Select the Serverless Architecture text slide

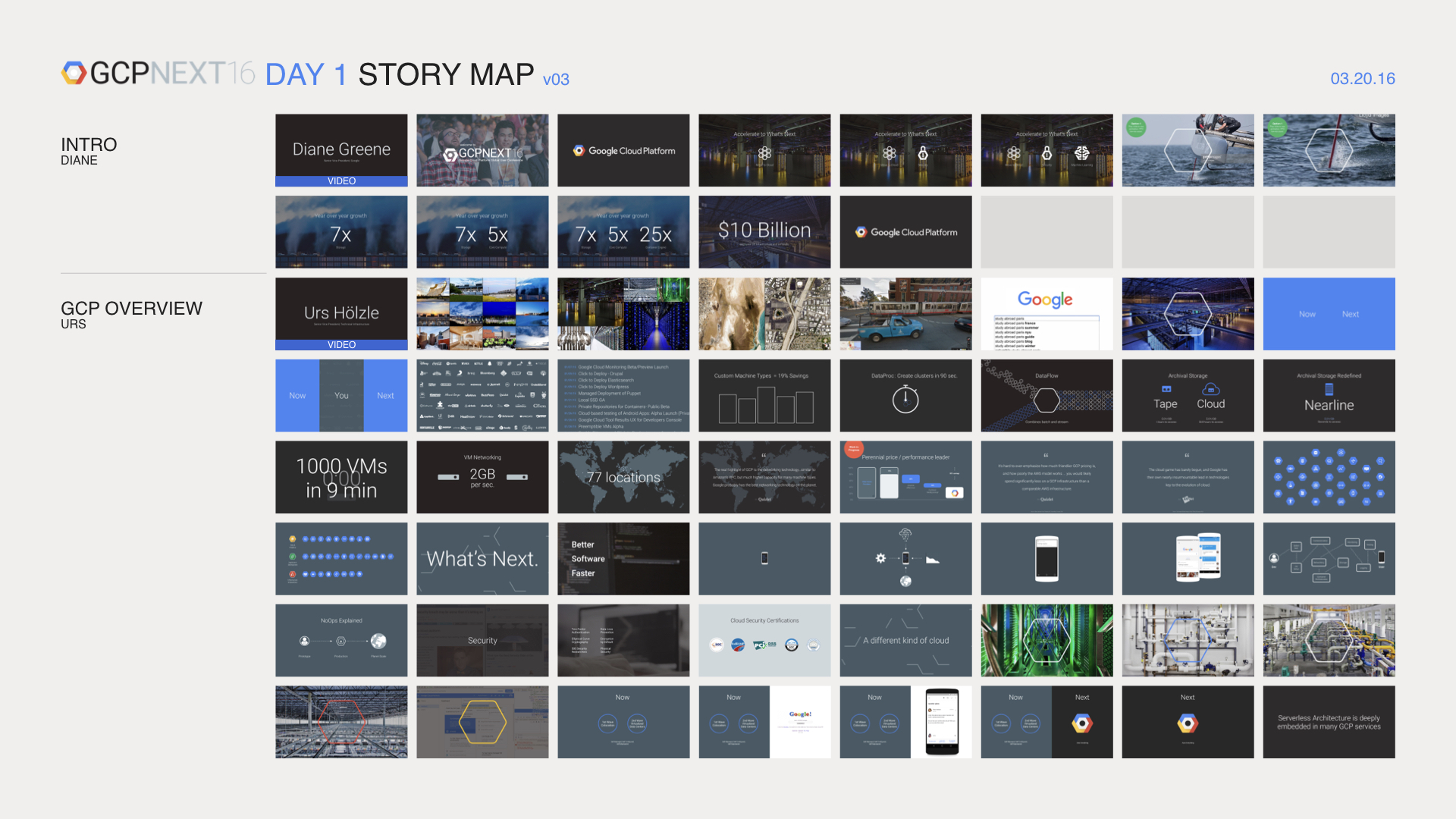(1329, 722)
